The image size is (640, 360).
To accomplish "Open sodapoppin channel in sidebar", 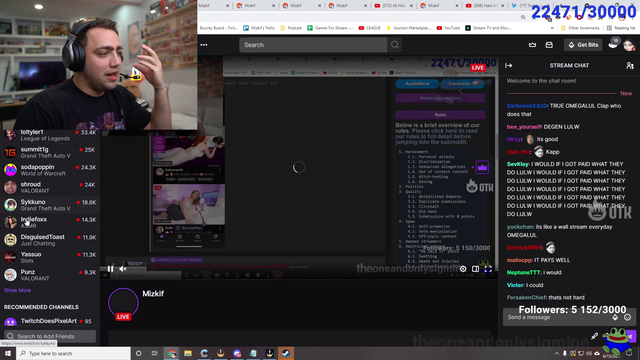I will click(x=50, y=170).
